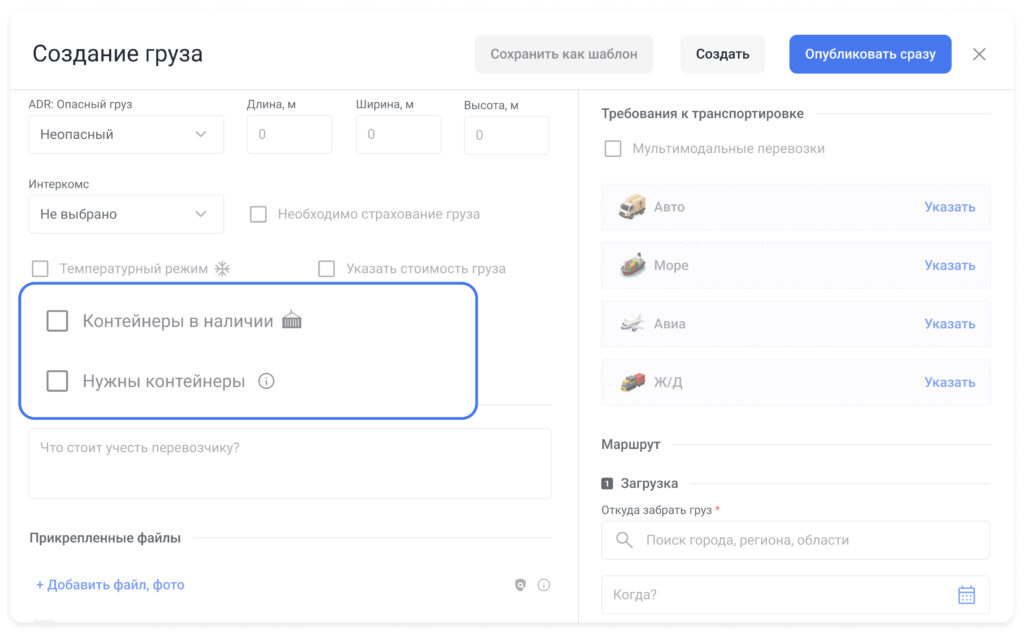Click the Создать button
The width and height of the screenshot is (1024, 633).
click(722, 54)
